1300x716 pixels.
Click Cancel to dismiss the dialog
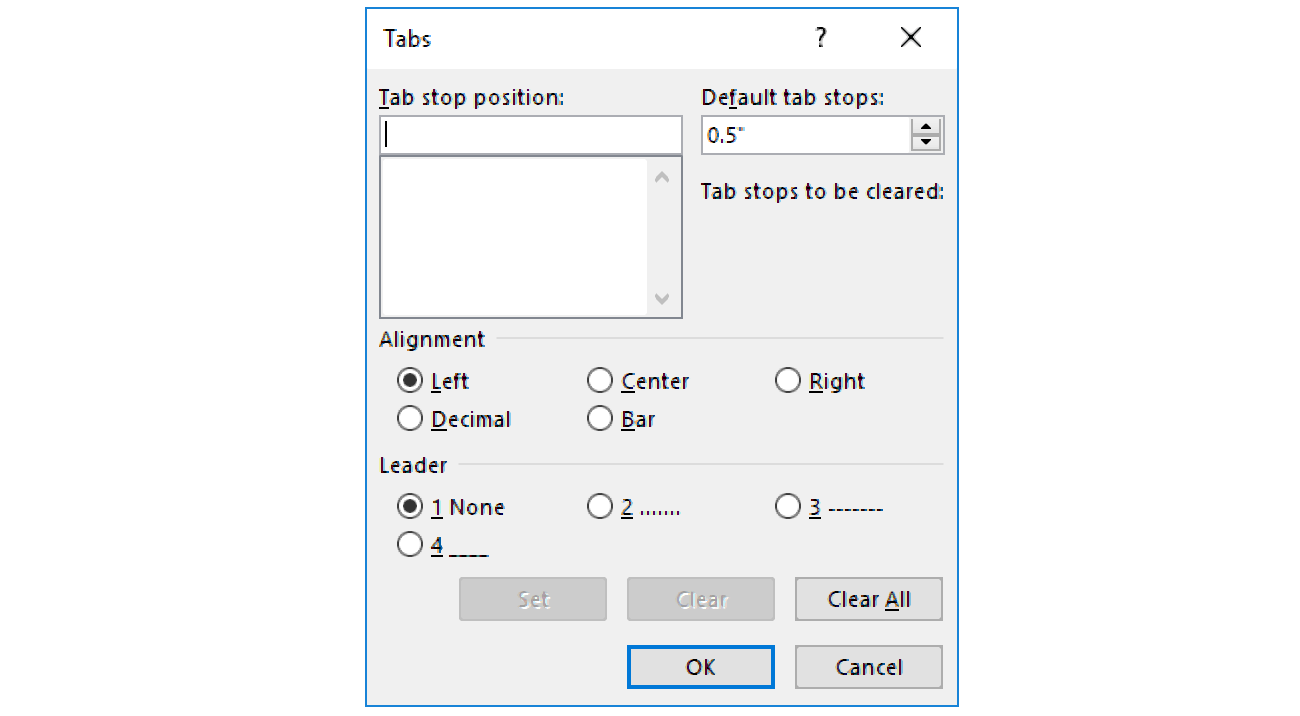pyautogui.click(x=868, y=667)
